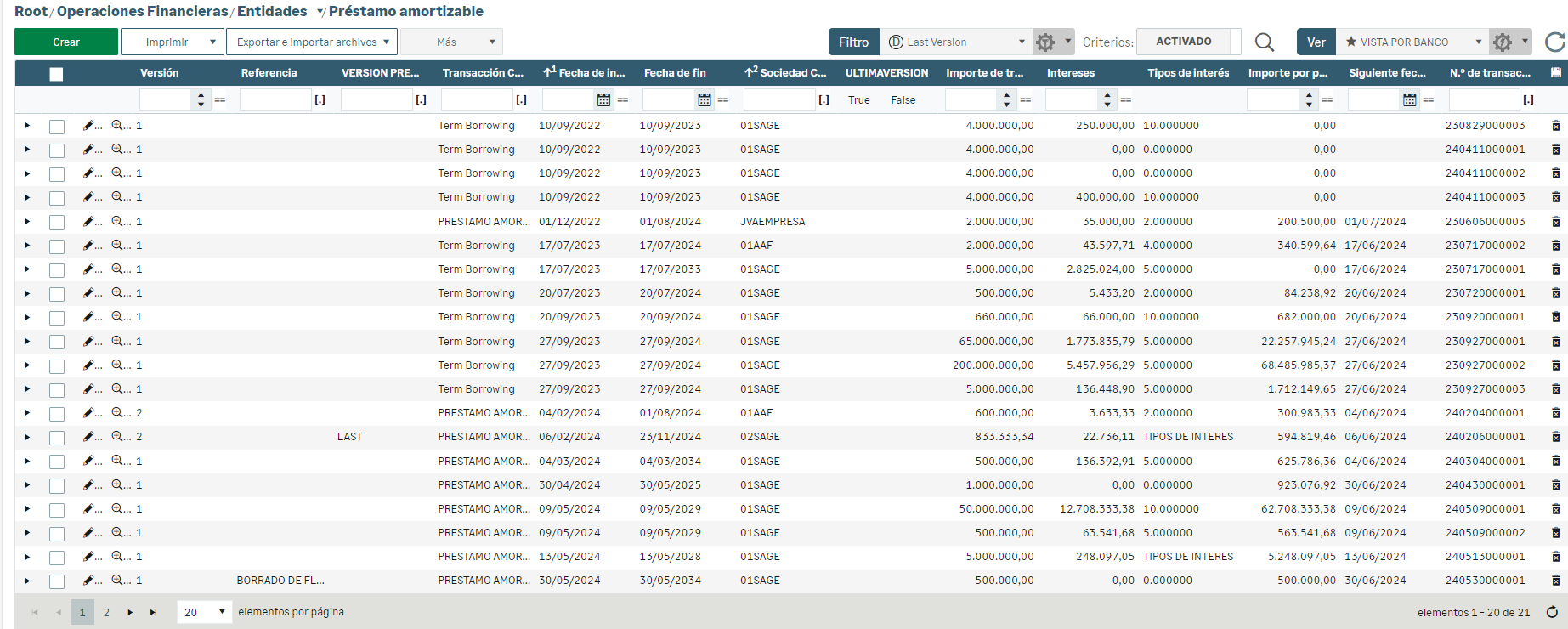Go to page 2 of results

(x=106, y=612)
